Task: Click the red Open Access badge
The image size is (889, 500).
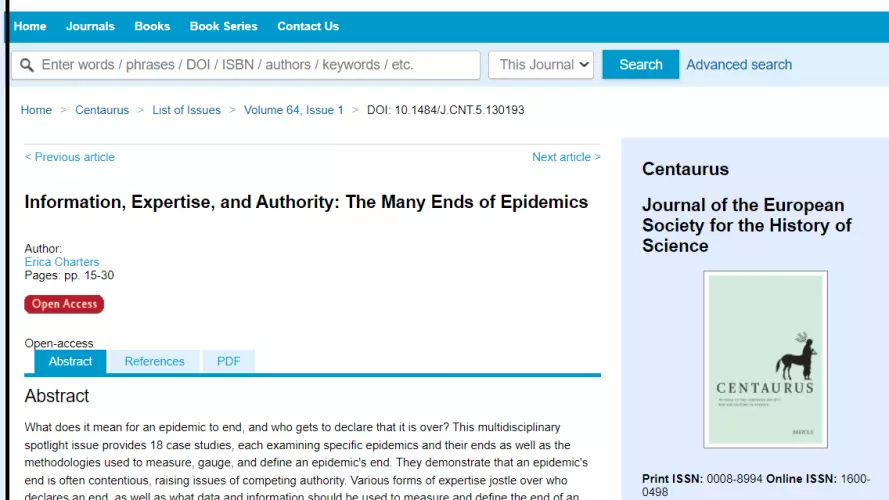Action: click(64, 304)
